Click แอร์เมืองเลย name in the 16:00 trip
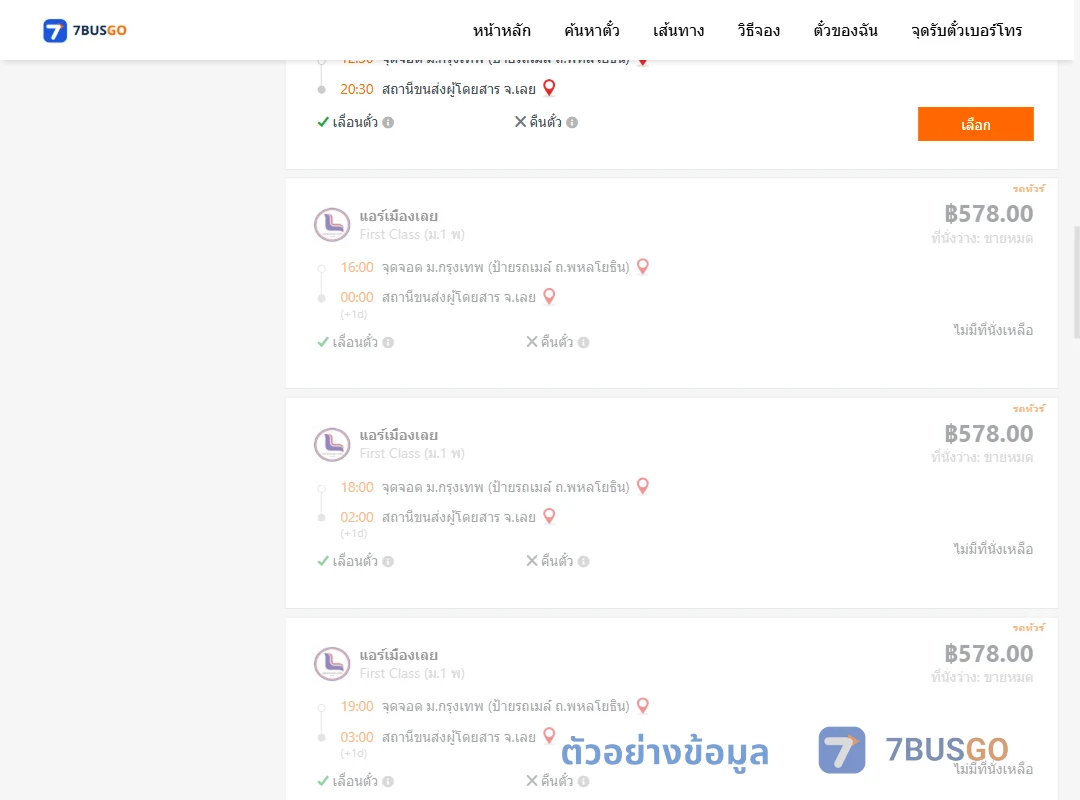Screen dimensions: 1080x800 (399, 216)
